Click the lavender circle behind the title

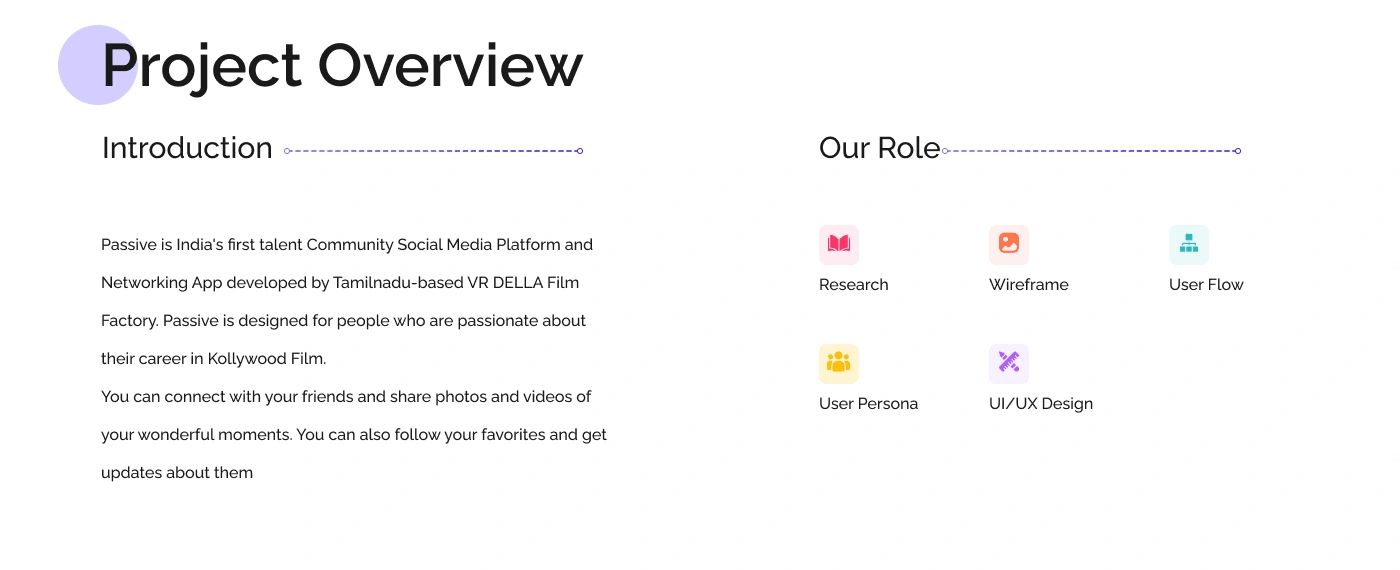98,65
